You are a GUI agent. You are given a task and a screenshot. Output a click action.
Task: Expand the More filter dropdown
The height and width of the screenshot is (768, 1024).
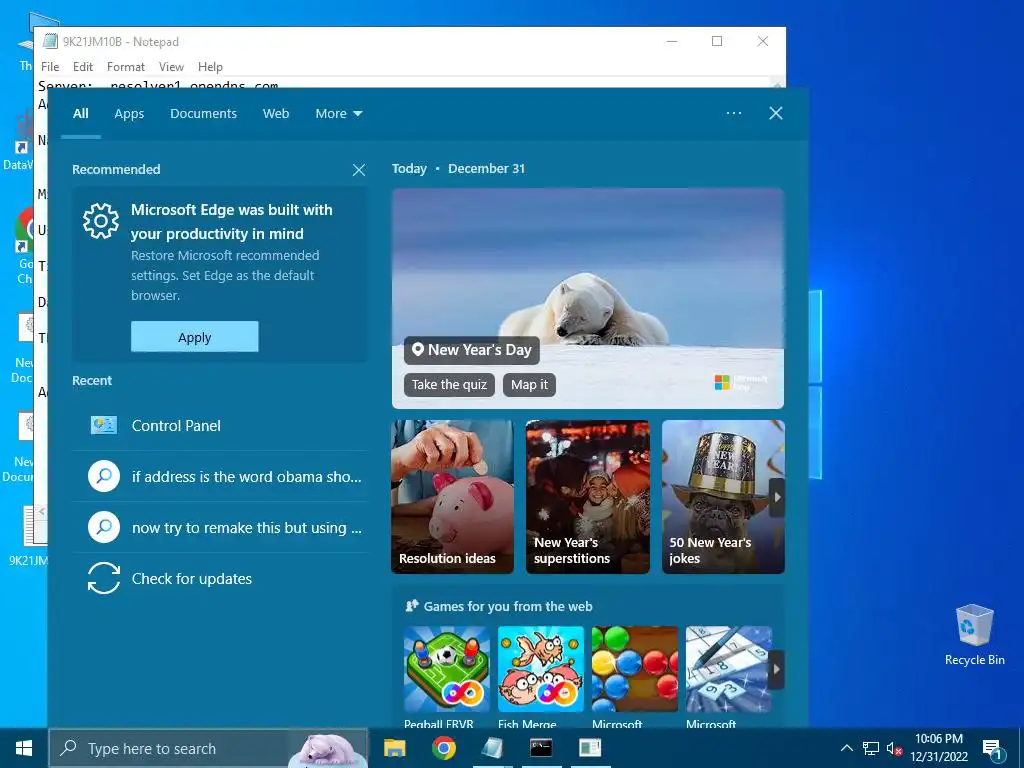pyautogui.click(x=338, y=114)
